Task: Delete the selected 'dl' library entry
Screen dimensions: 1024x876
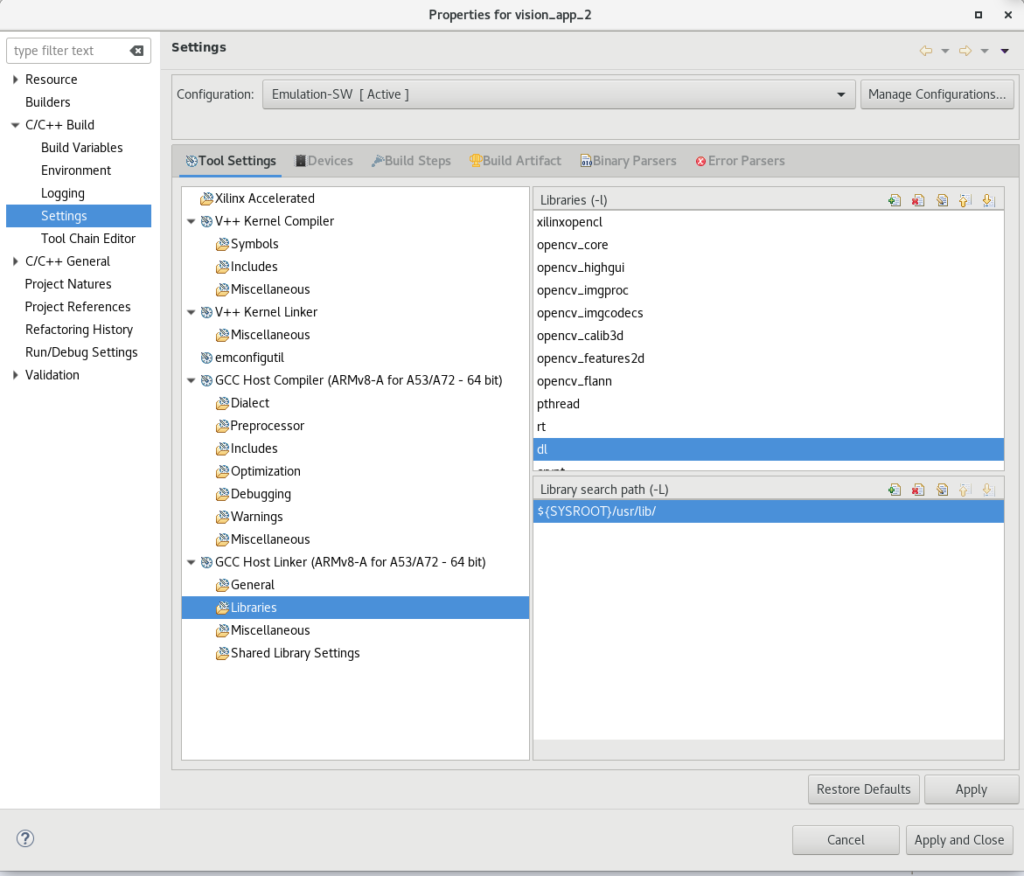Action: (918, 200)
